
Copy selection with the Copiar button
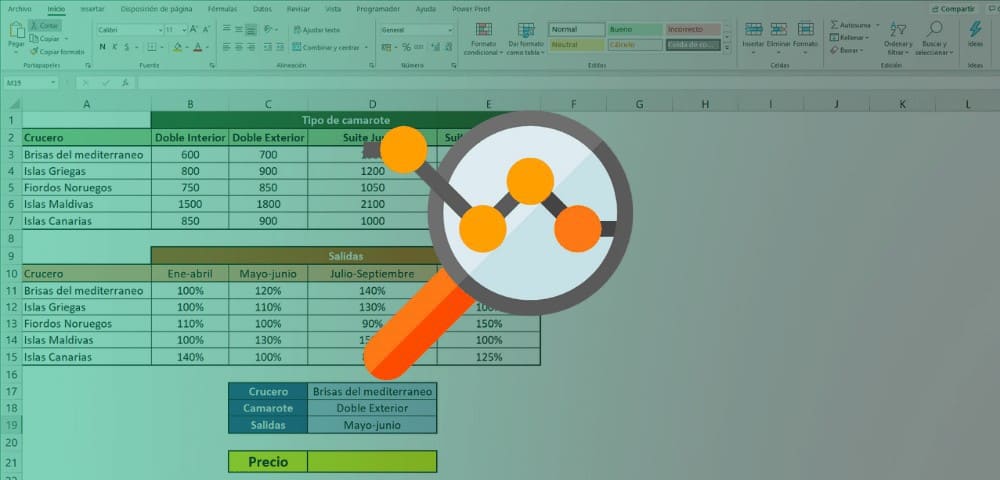tap(45, 39)
